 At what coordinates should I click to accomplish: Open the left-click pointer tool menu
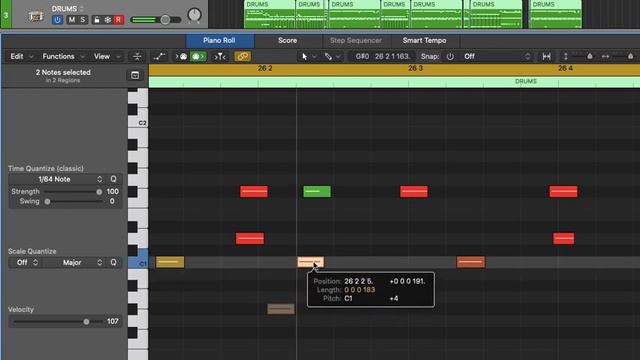click(x=309, y=56)
